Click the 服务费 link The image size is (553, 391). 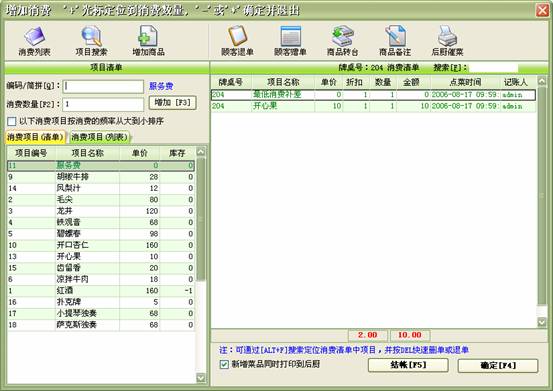[161, 86]
